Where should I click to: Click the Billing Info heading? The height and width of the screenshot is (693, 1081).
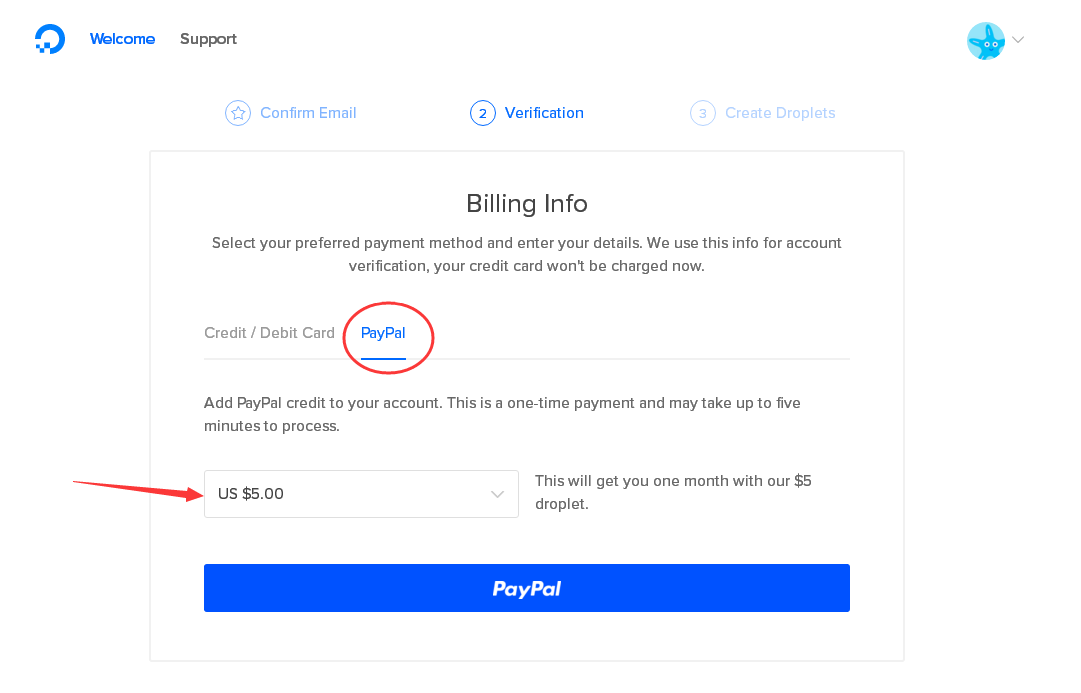(x=527, y=203)
